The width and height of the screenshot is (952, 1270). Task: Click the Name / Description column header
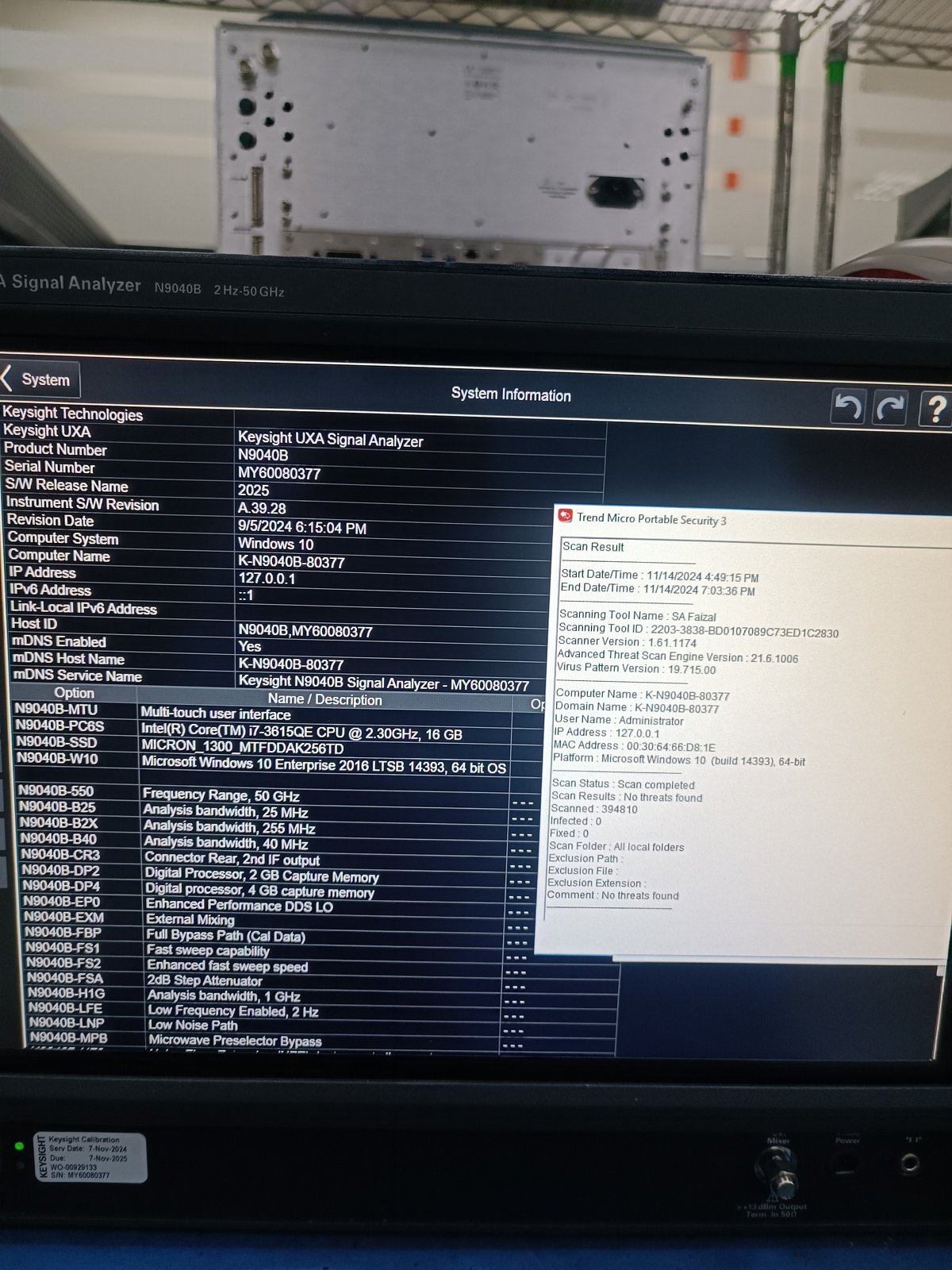(325, 699)
